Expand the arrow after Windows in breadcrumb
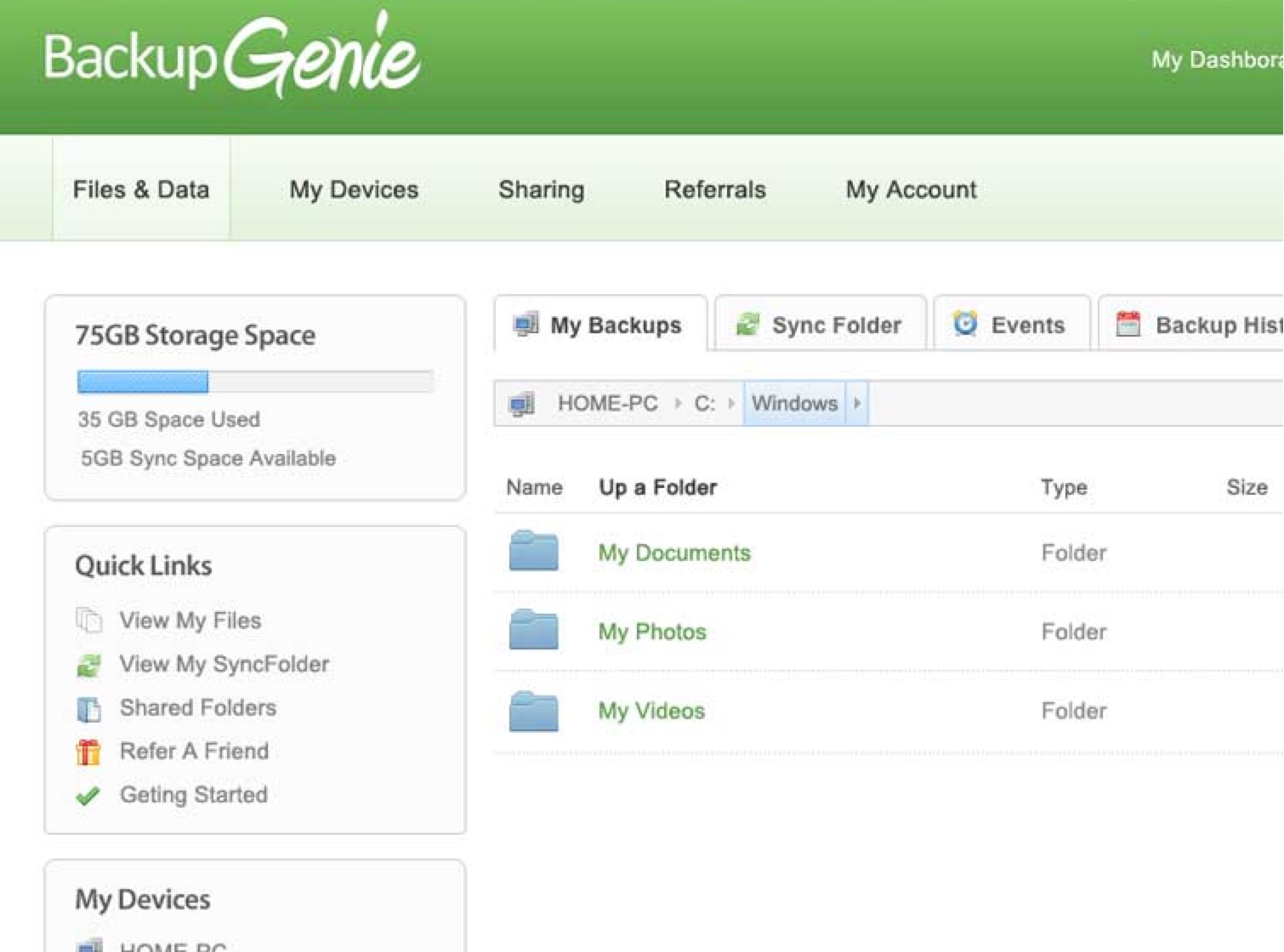Viewport: 1284px width, 952px height. point(857,403)
